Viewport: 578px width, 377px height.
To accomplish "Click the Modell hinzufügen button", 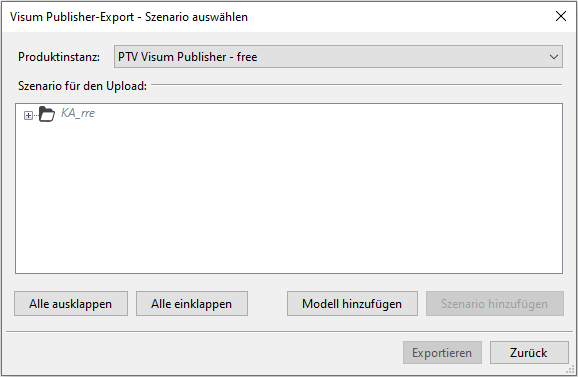I will [352, 304].
